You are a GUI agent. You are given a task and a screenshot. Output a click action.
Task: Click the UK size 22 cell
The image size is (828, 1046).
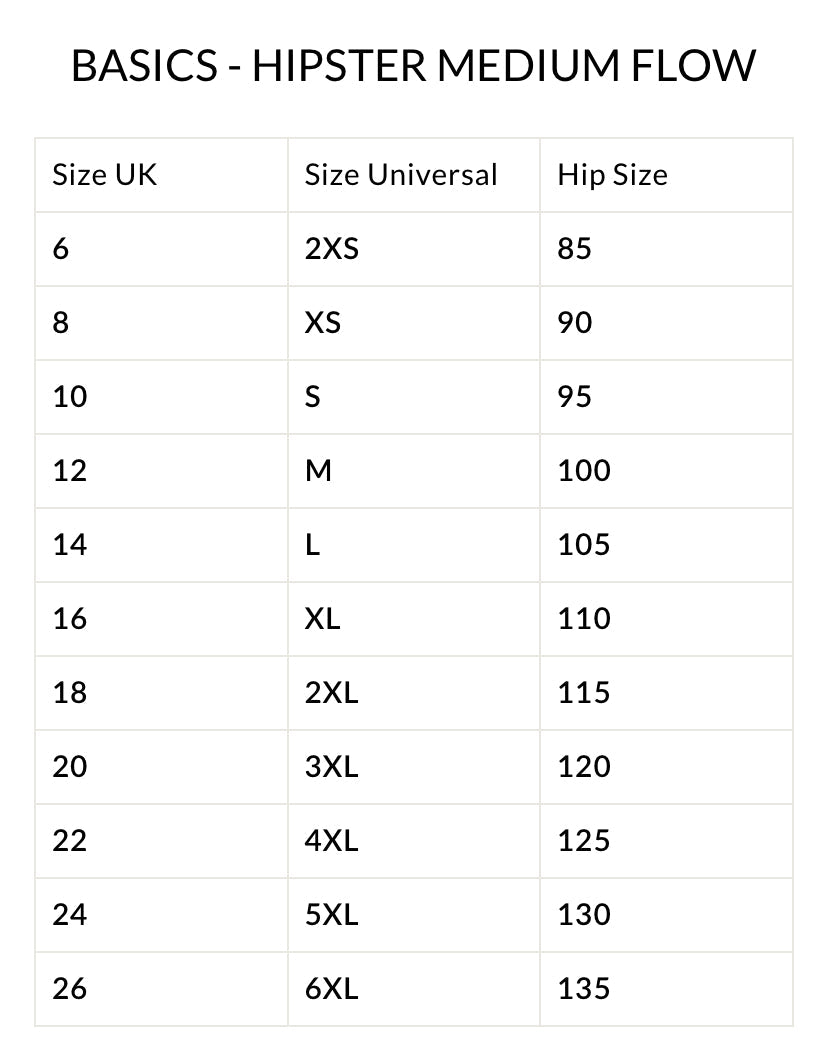70,841
